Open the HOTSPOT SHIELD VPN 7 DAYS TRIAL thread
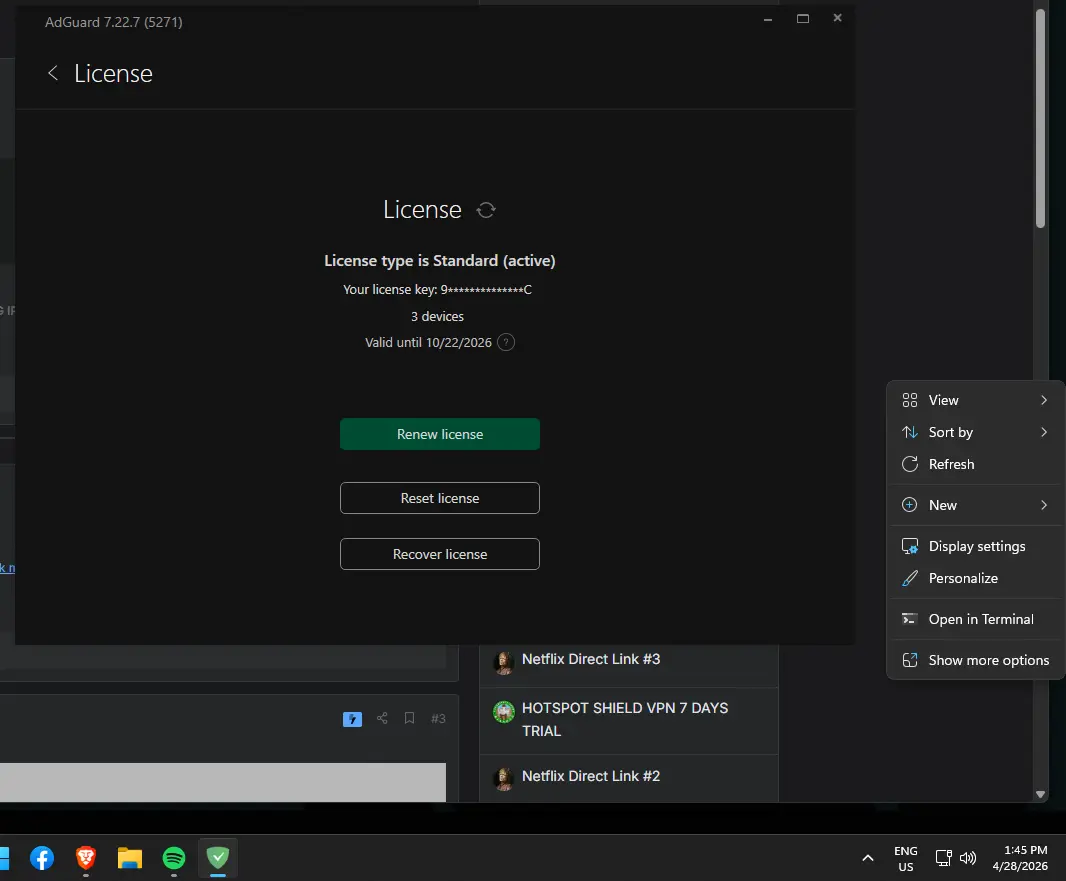The image size is (1066, 881). pos(625,719)
